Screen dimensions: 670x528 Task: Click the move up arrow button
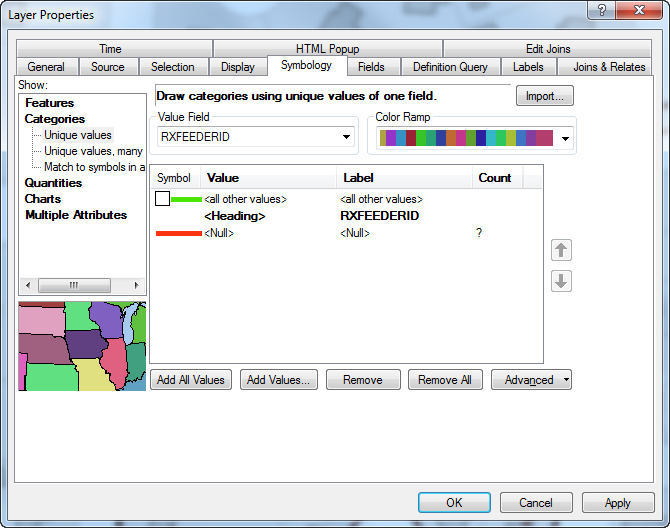coord(561,250)
